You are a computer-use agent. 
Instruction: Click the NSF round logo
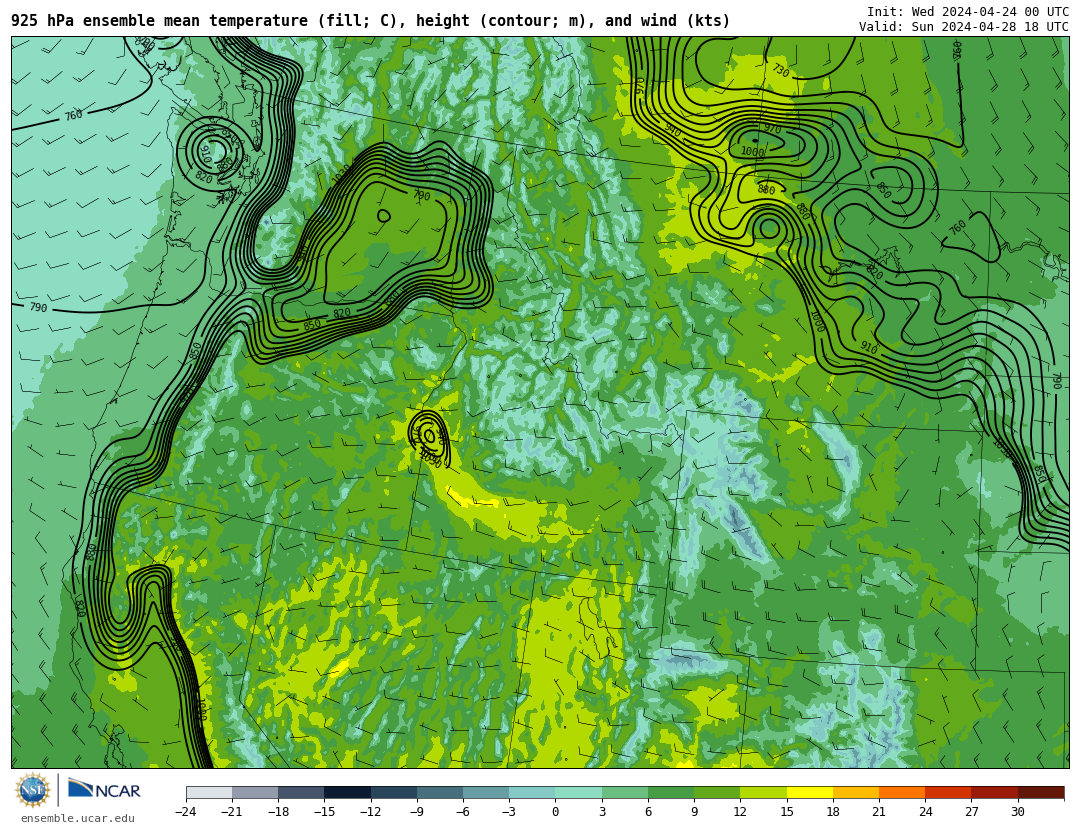click(x=32, y=790)
